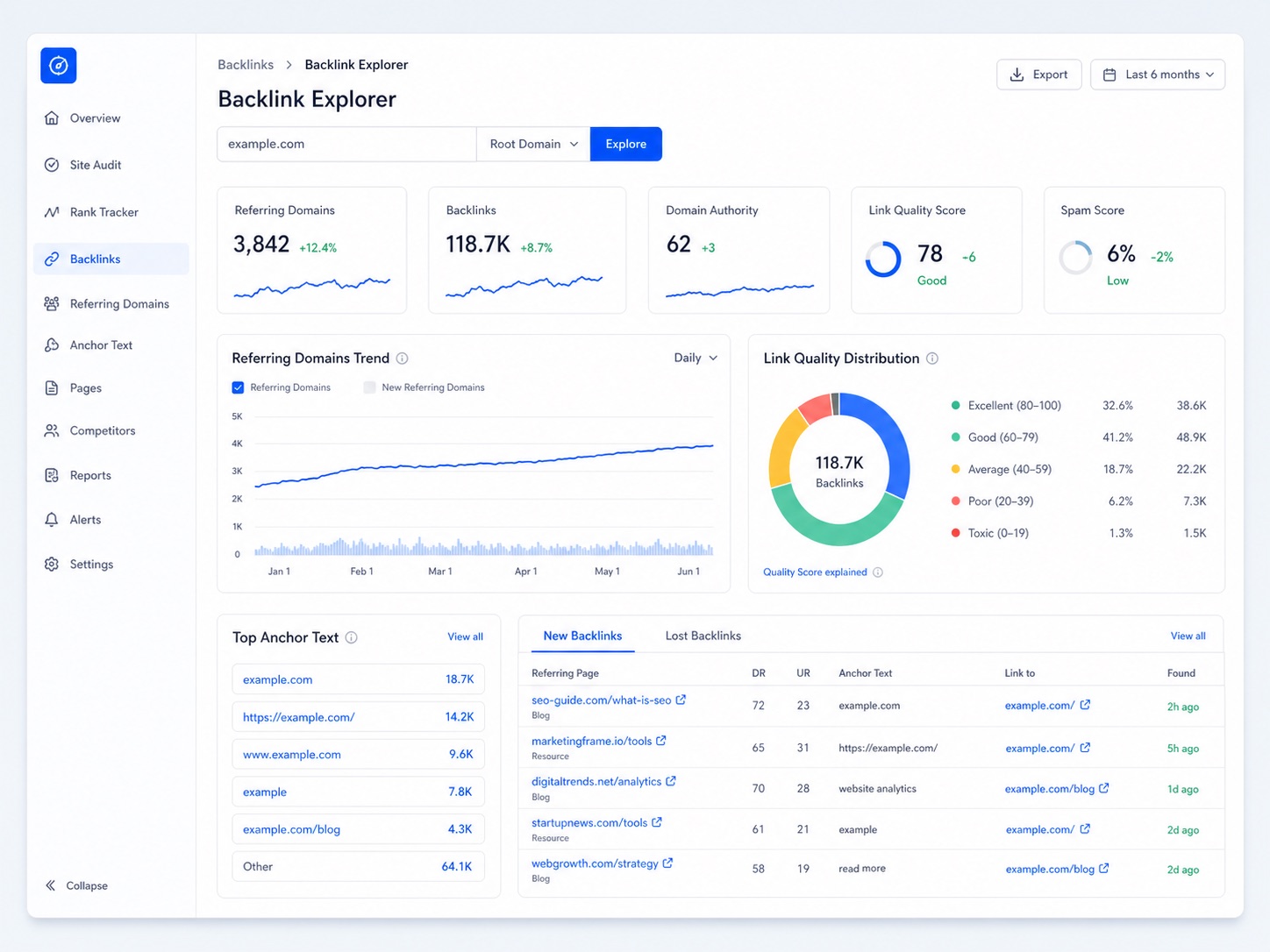The width and height of the screenshot is (1270, 952).
Task: Click the Referring Domains 3,842 stat card
Action: click(312, 250)
